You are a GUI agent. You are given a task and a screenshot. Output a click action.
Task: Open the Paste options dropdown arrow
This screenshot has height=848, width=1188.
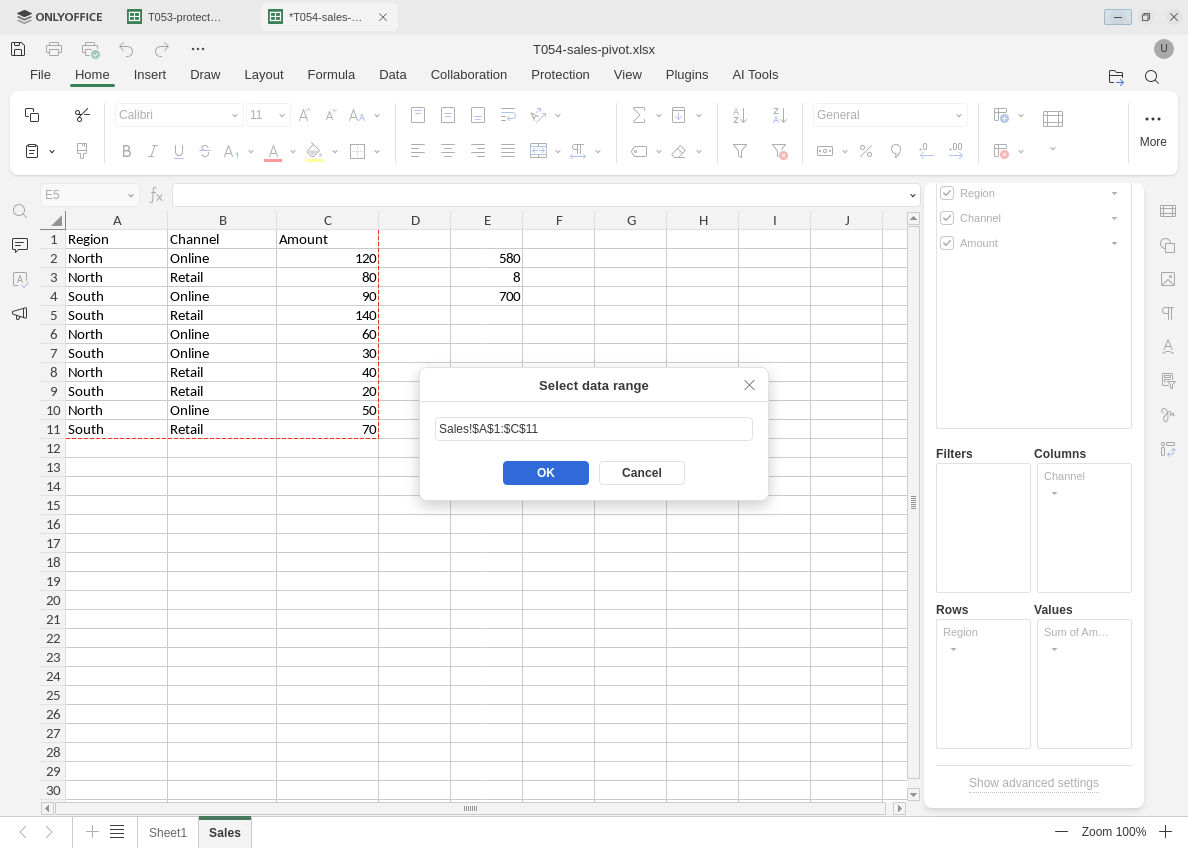click(x=52, y=152)
